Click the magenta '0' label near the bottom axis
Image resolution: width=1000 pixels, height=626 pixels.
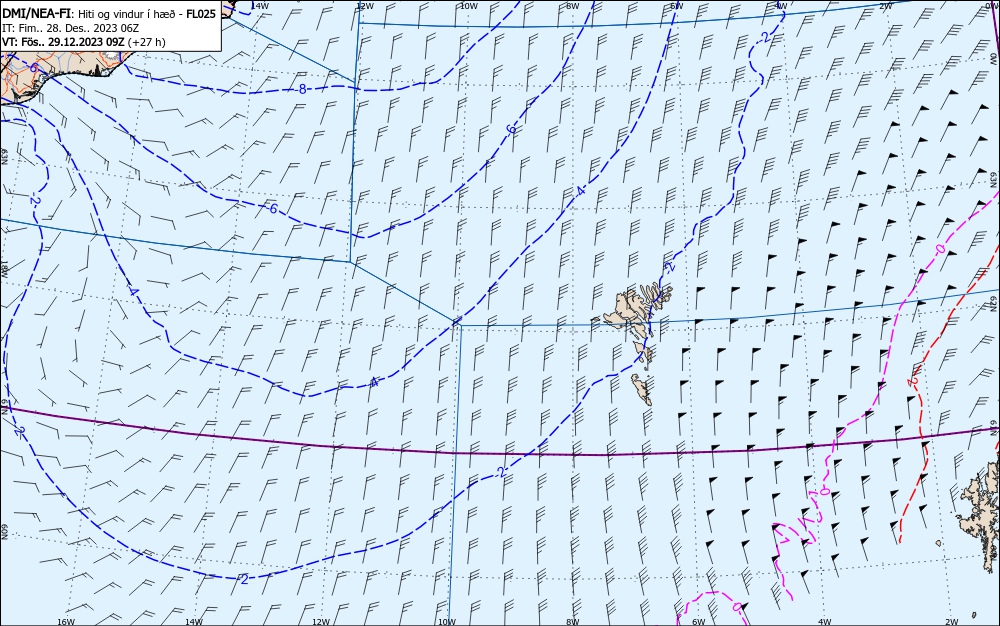[736, 607]
